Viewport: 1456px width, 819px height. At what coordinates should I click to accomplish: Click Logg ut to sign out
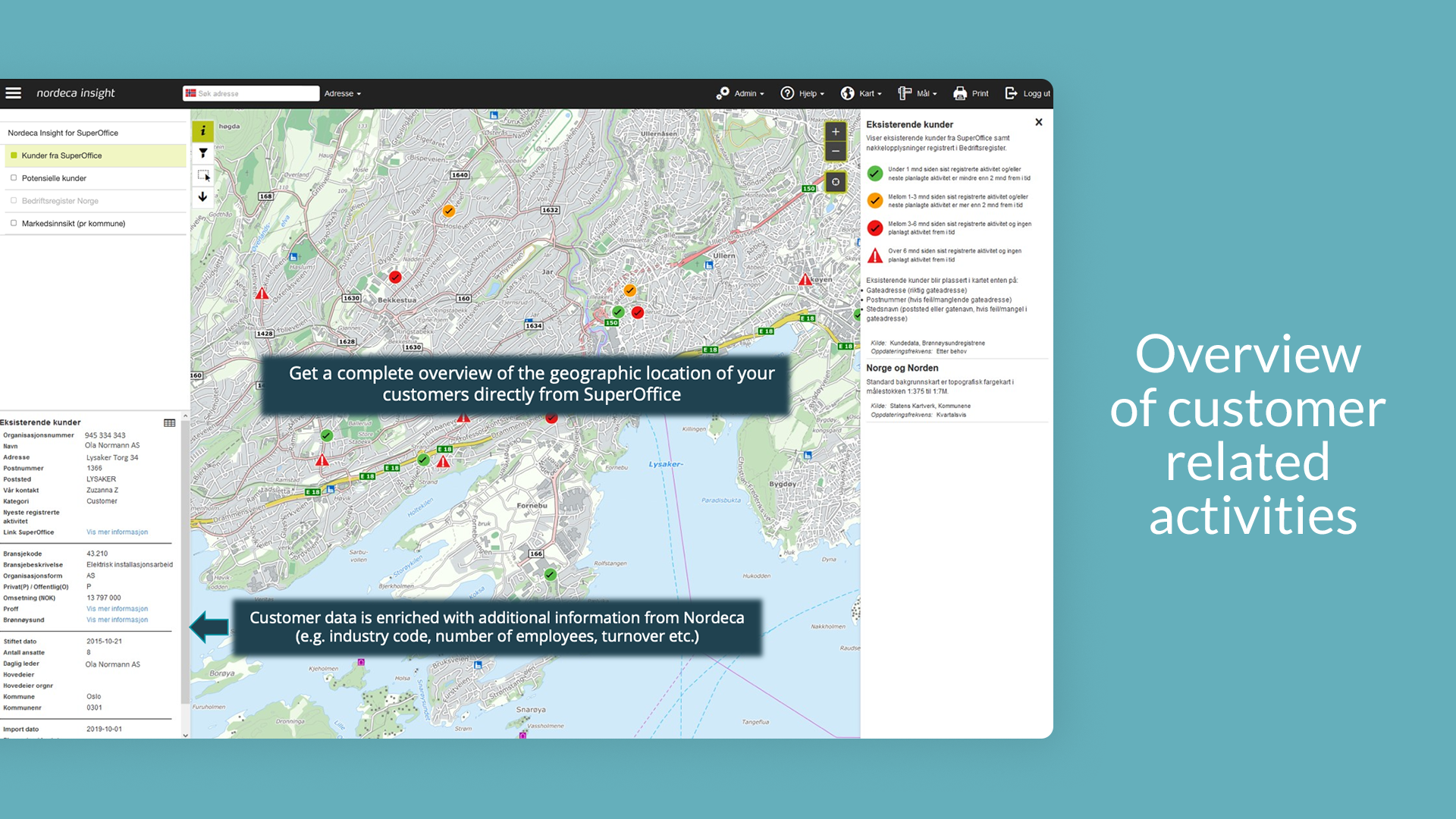pos(1028,93)
